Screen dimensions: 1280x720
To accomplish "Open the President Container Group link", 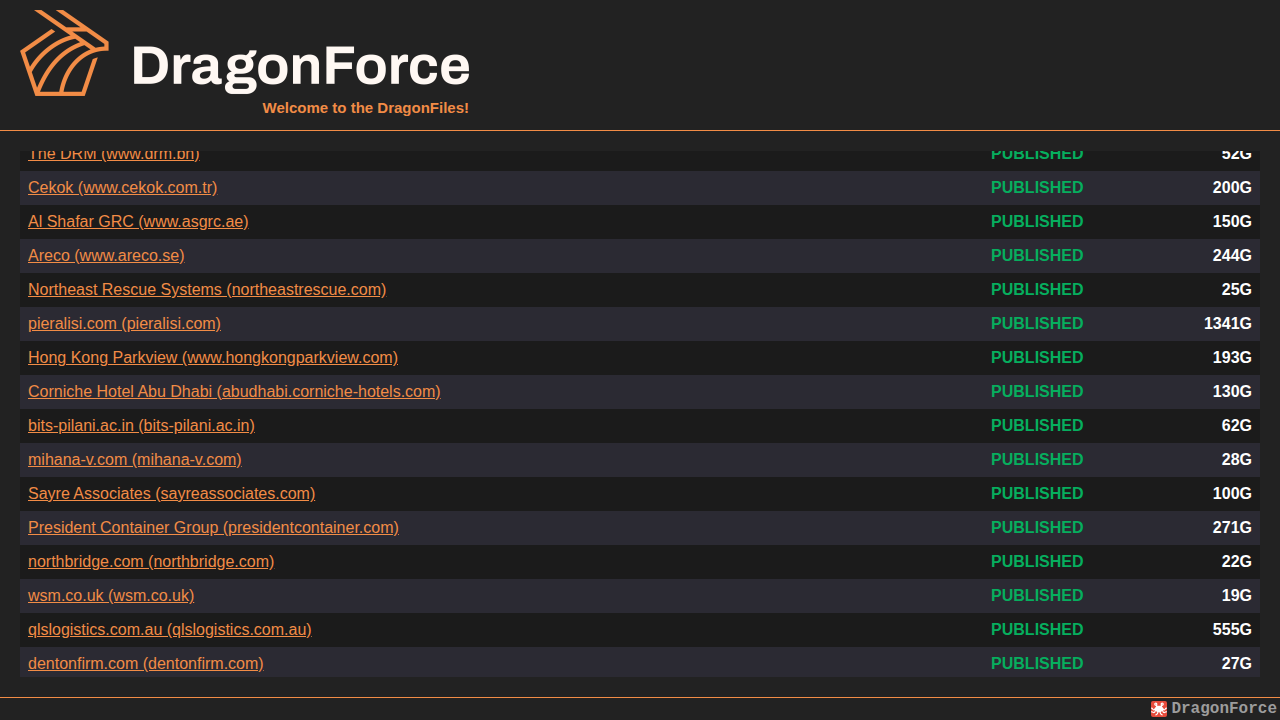I will (213, 528).
